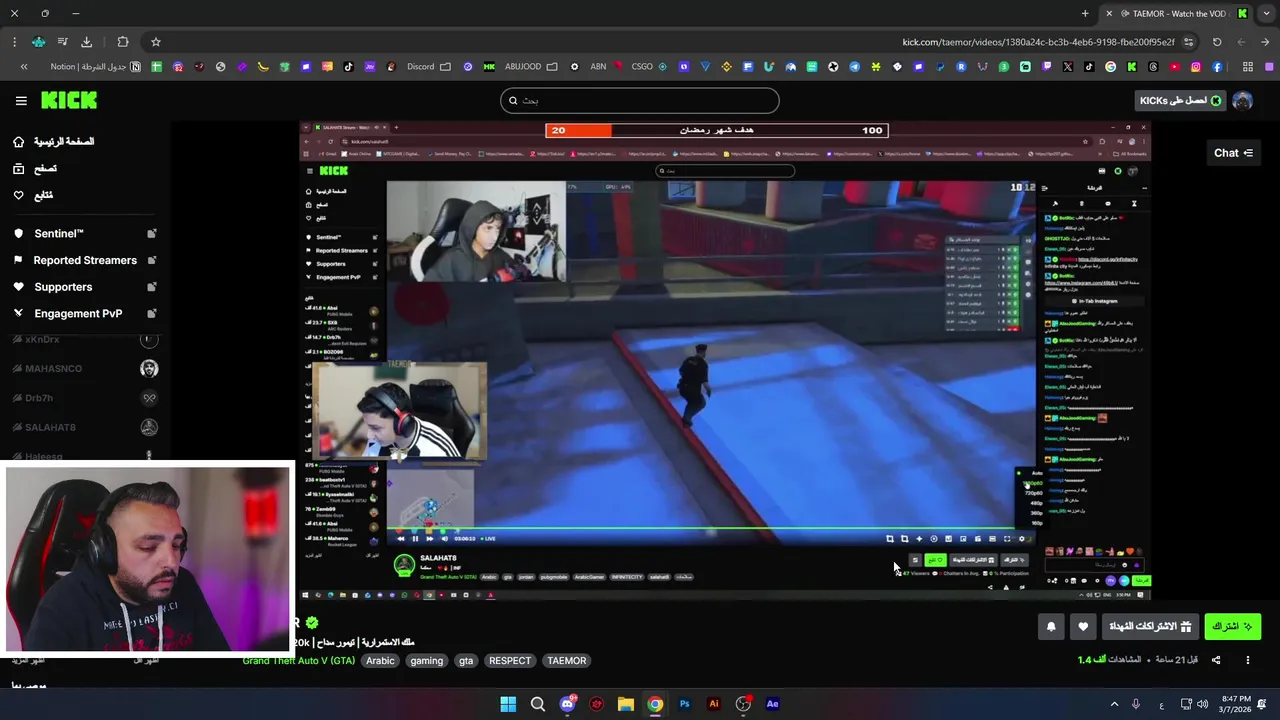Open the browser extensions puzzle icon
Viewport: 1280px width, 720px height.
[123, 42]
